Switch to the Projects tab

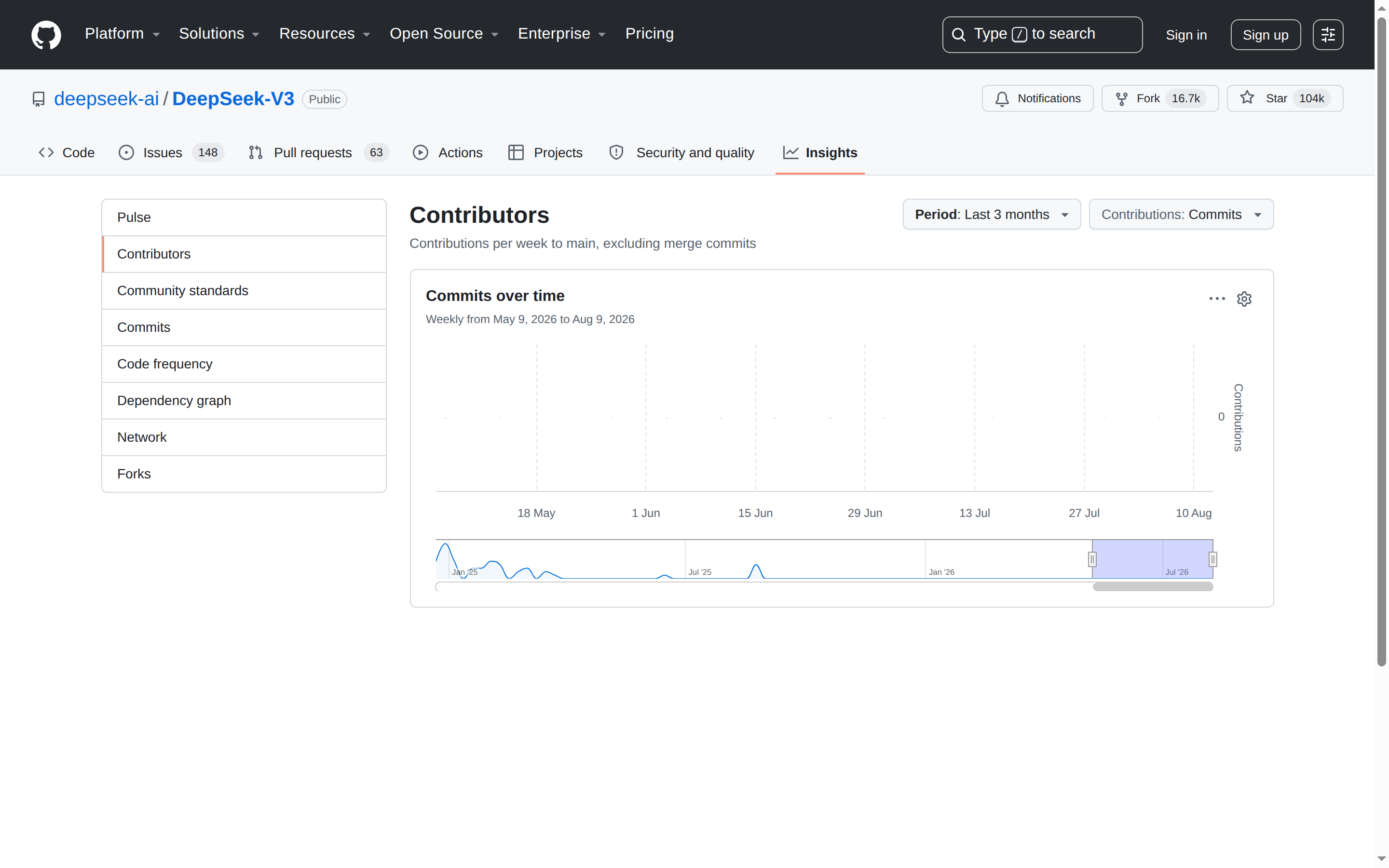coord(545,153)
